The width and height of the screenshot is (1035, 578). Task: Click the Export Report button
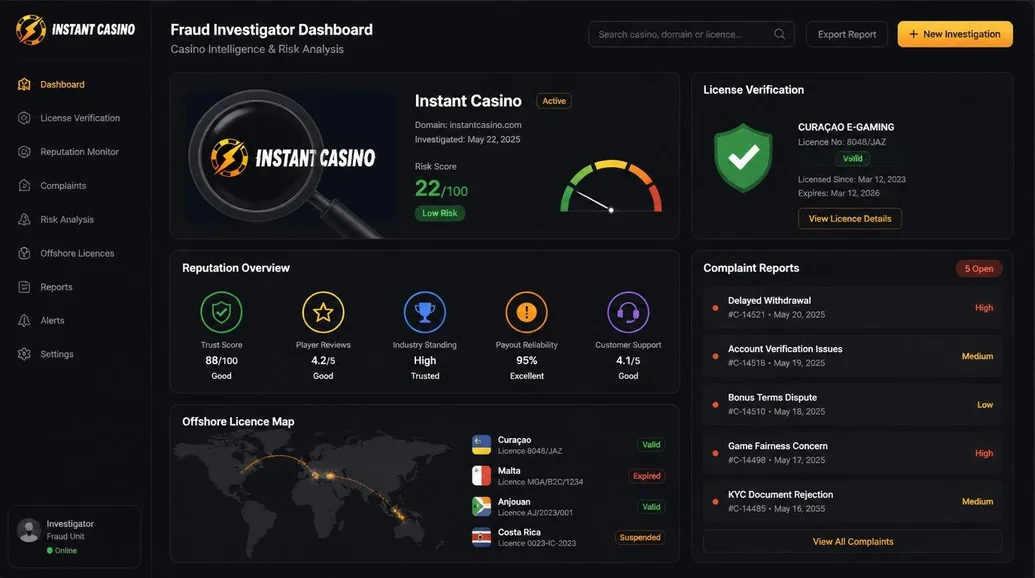pos(847,34)
